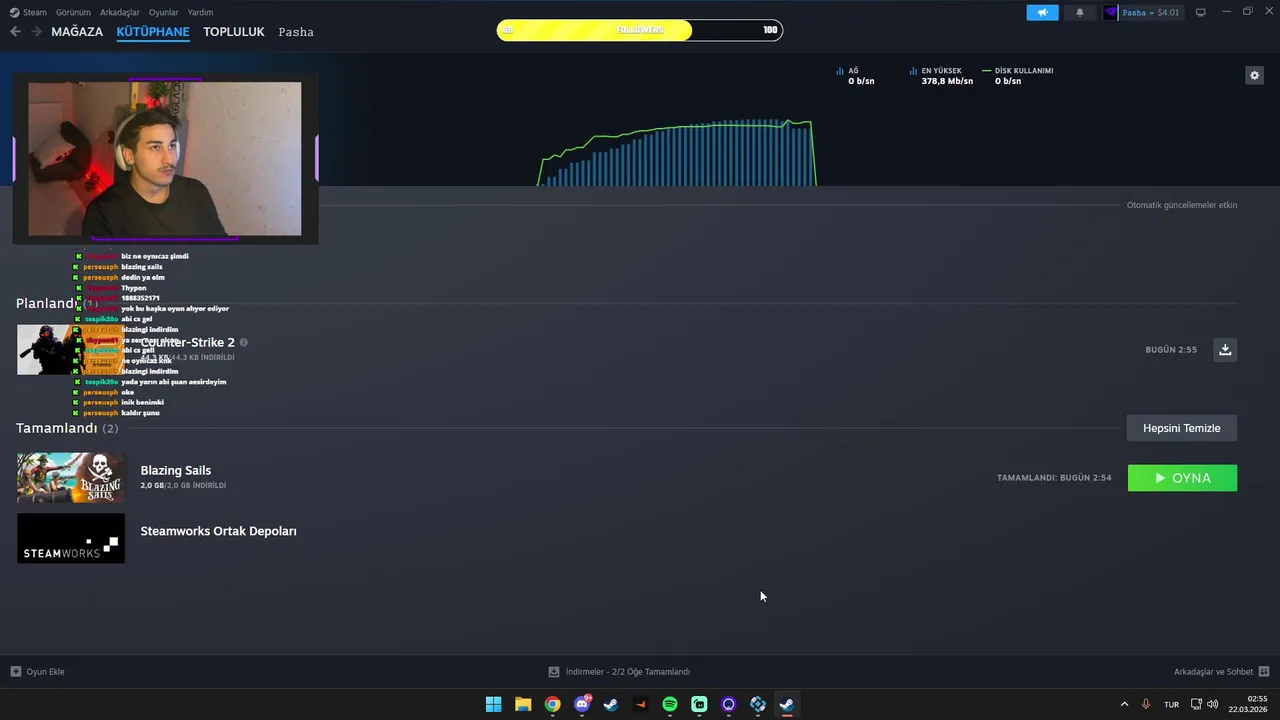Viewport: 1280px width, 720px height.
Task: Open the Arkadaşlar menu
Action: click(120, 12)
